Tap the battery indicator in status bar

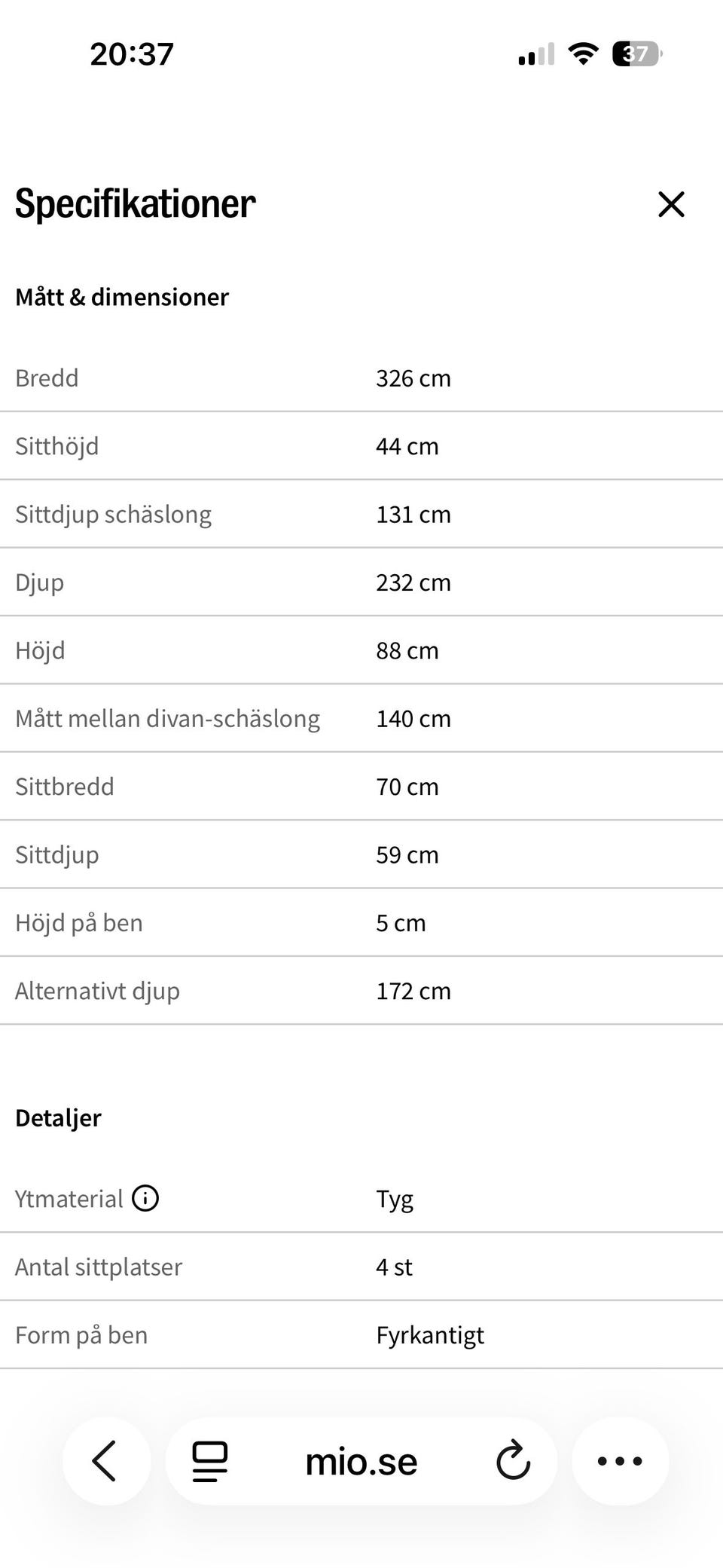[x=637, y=54]
